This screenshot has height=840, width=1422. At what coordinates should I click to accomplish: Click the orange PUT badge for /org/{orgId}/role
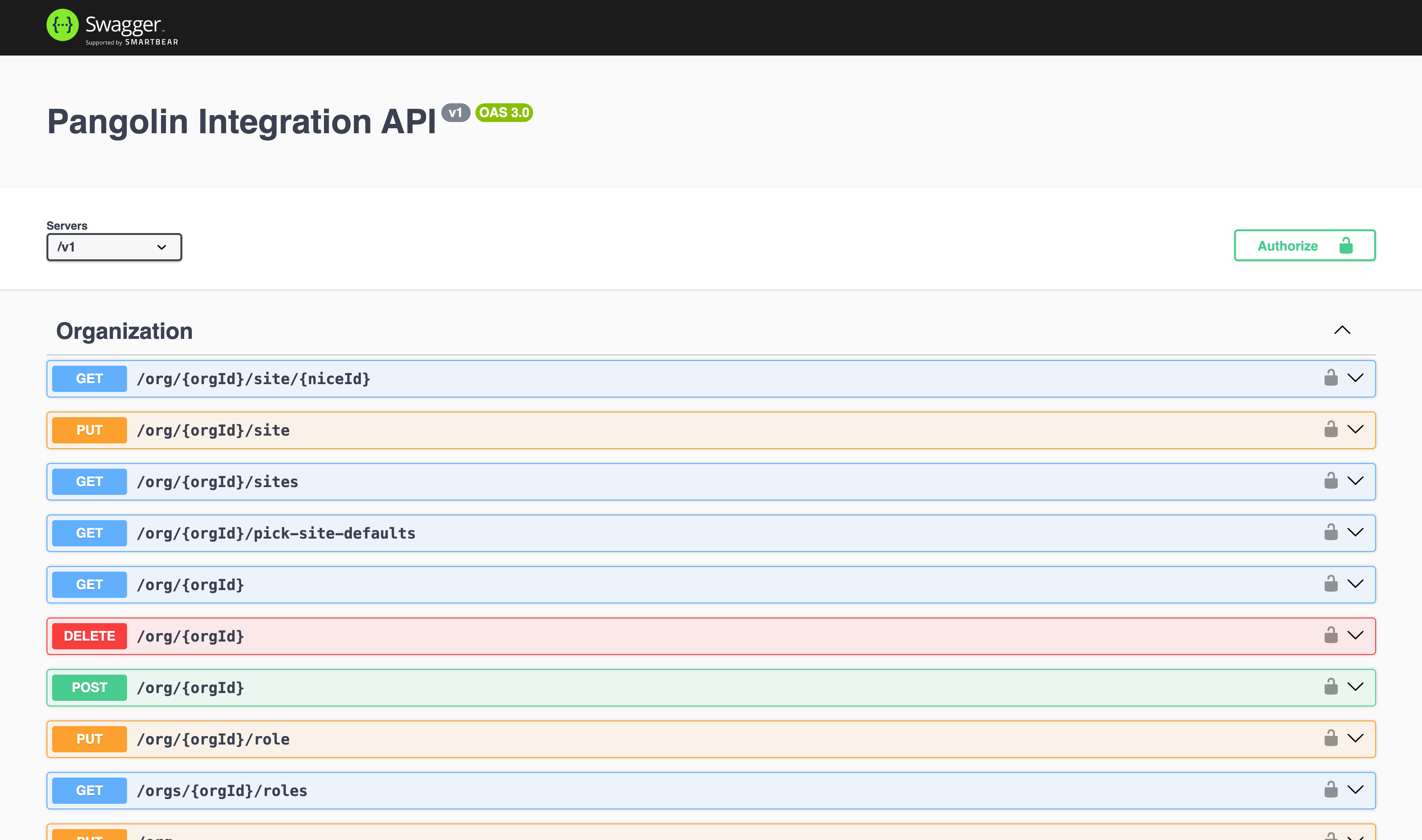click(90, 739)
